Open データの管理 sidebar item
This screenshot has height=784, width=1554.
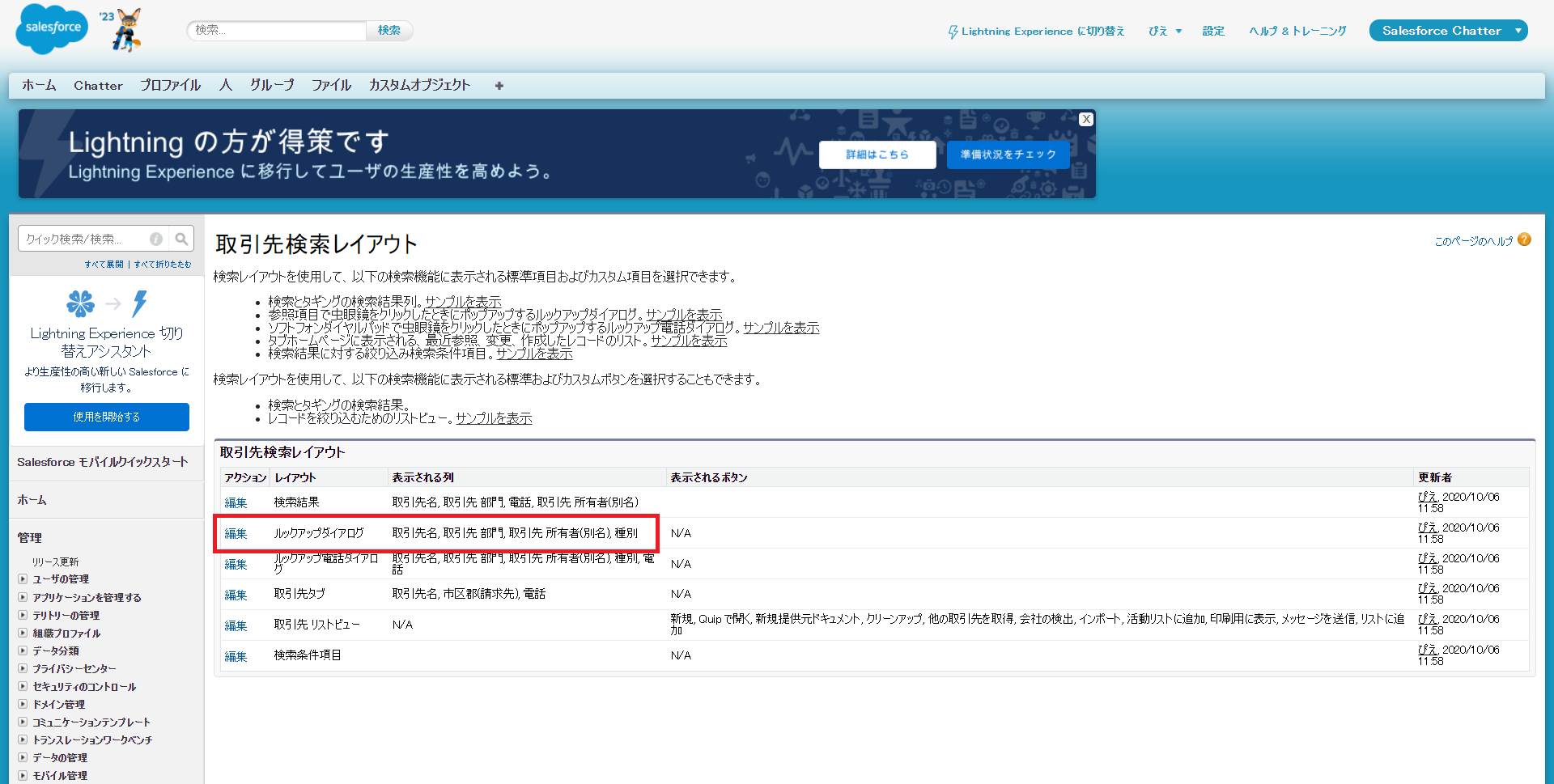coord(60,758)
